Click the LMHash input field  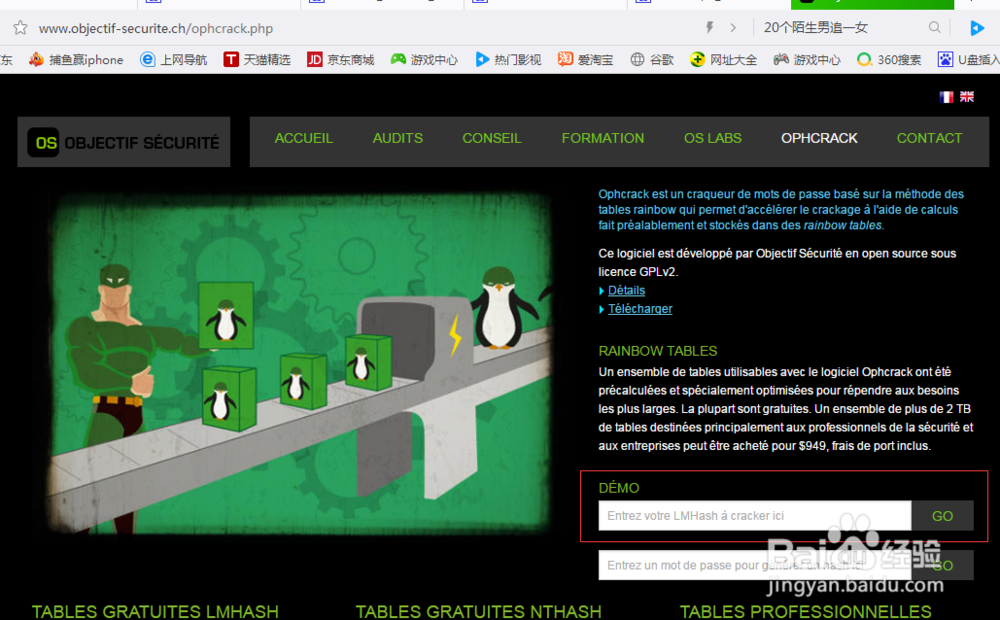(x=754, y=515)
